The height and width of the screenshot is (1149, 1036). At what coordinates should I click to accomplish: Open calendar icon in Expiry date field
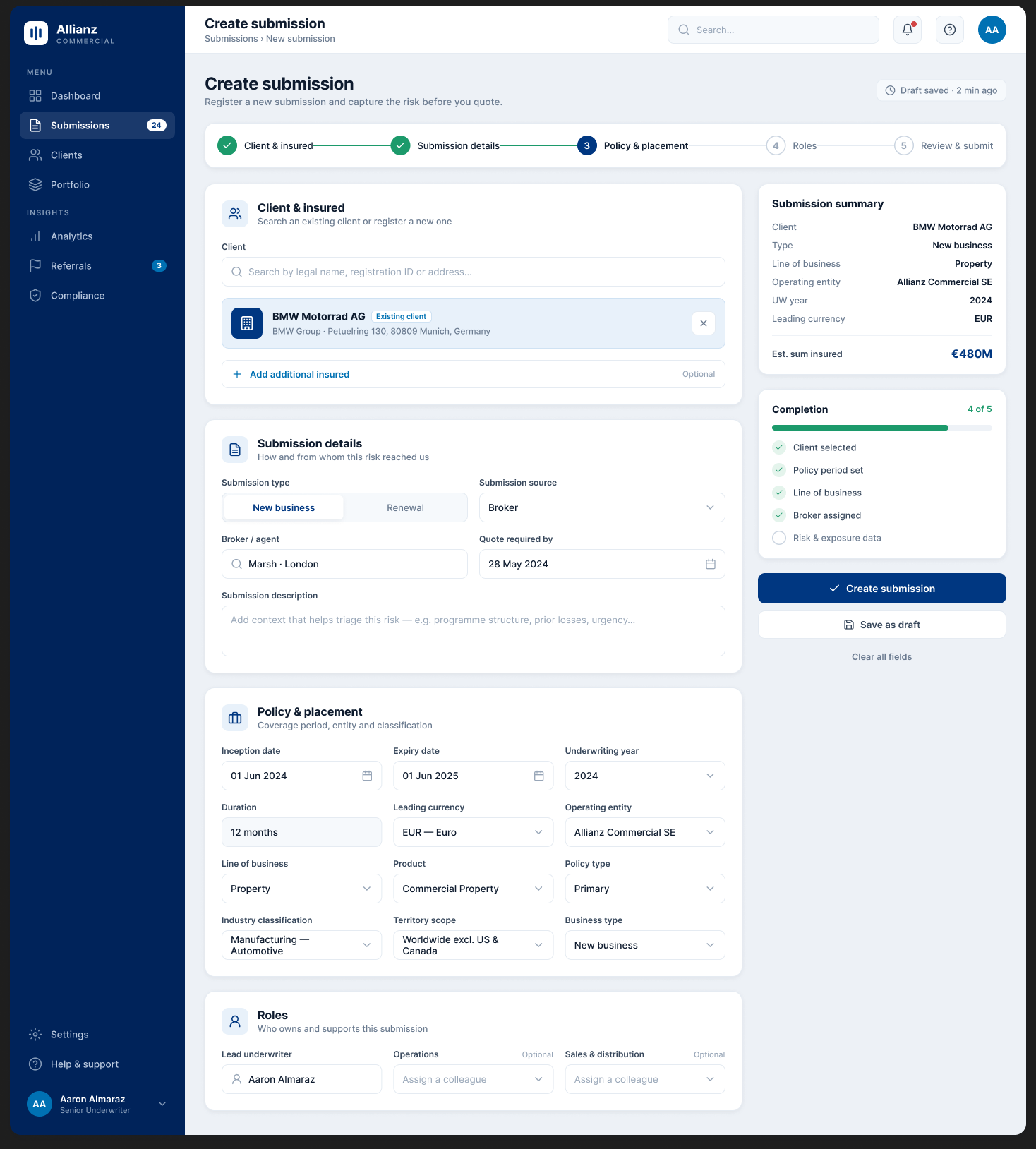pyautogui.click(x=539, y=776)
